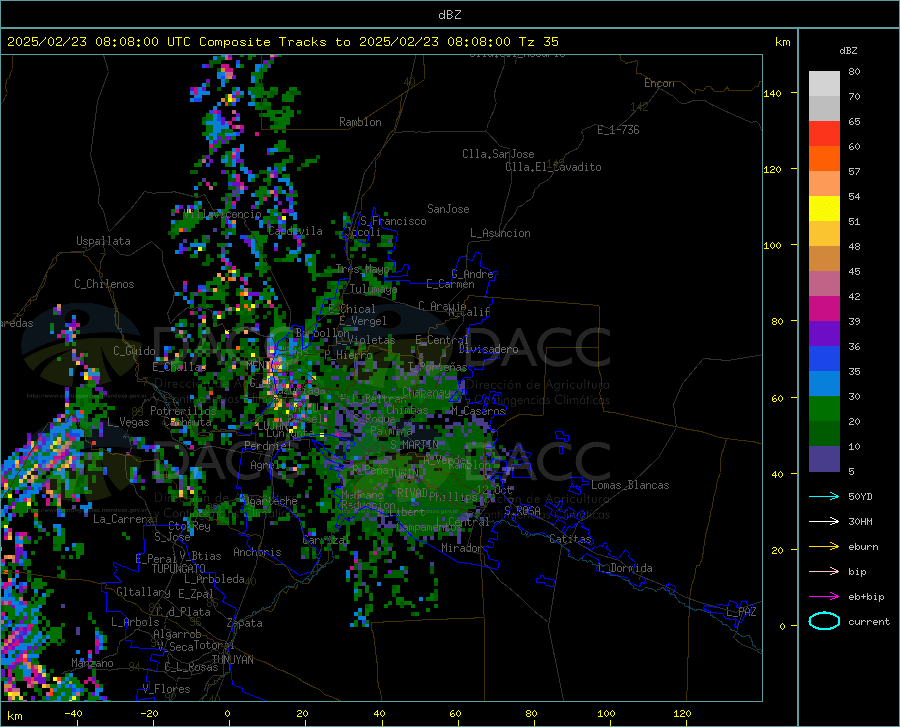Viewport: 900px width, 727px height.
Task: Click the Catitas map label
Action: 571,539
